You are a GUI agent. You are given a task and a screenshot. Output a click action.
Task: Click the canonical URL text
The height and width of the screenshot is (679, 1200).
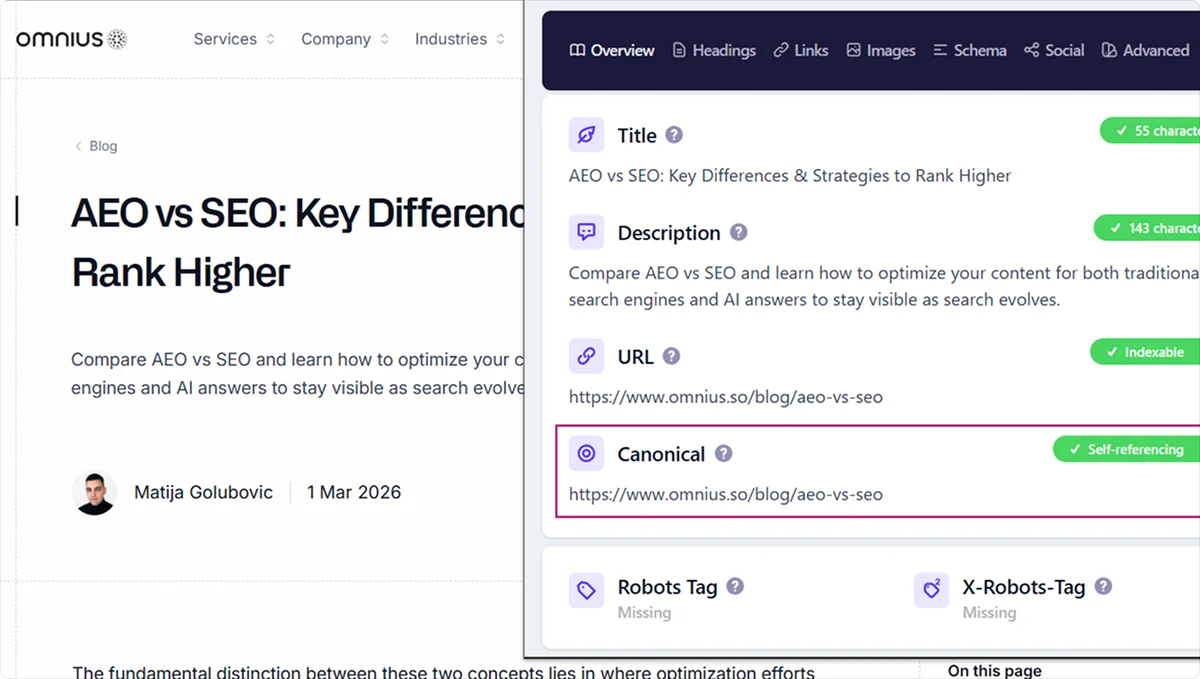(x=725, y=493)
